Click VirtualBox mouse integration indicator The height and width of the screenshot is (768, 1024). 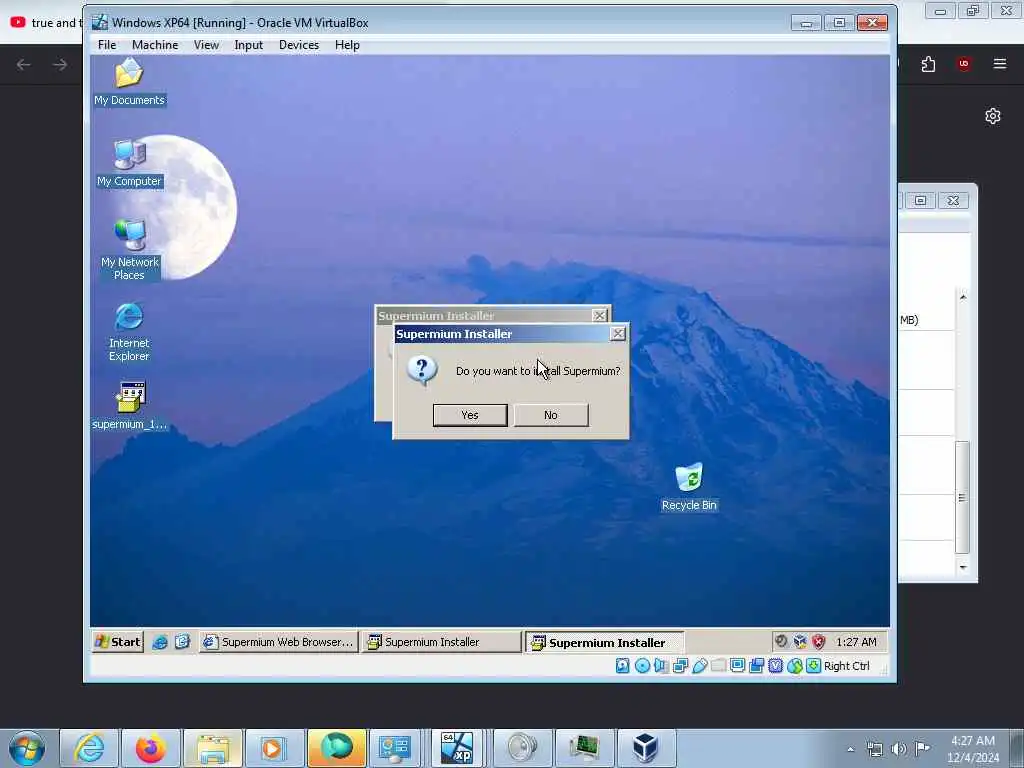(x=794, y=665)
